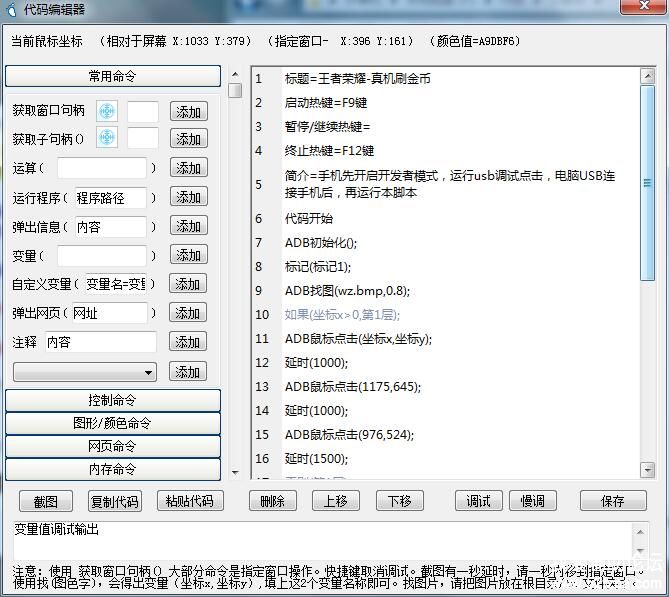Open the 网页命令 command section
669x597 pixels.
click(112, 446)
